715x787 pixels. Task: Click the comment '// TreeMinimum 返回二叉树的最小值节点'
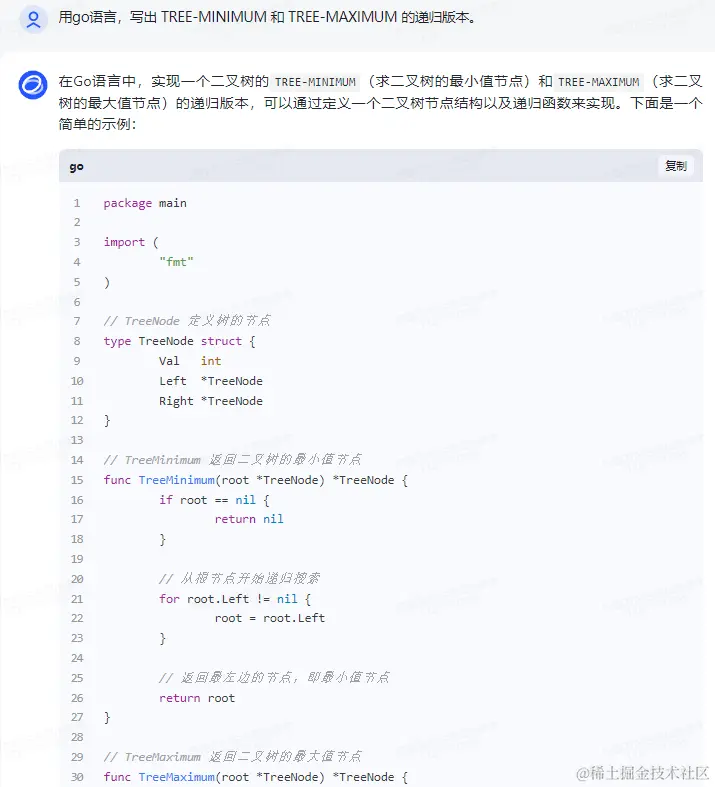(x=232, y=460)
